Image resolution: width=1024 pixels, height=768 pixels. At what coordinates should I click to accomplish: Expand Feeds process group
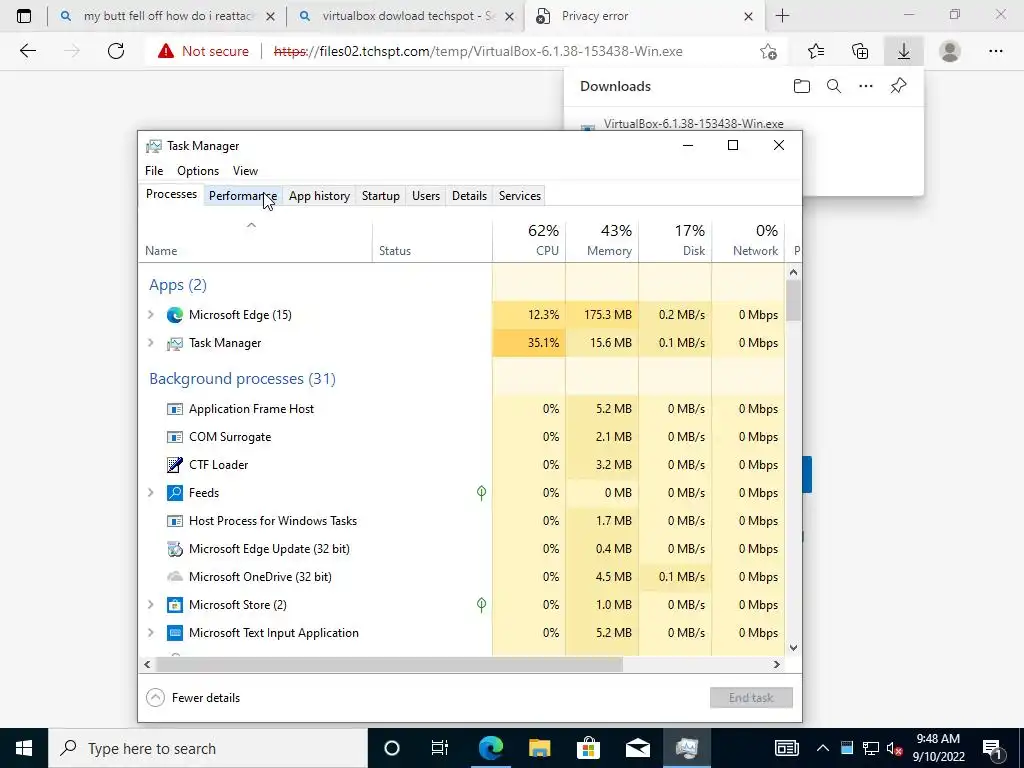[151, 492]
